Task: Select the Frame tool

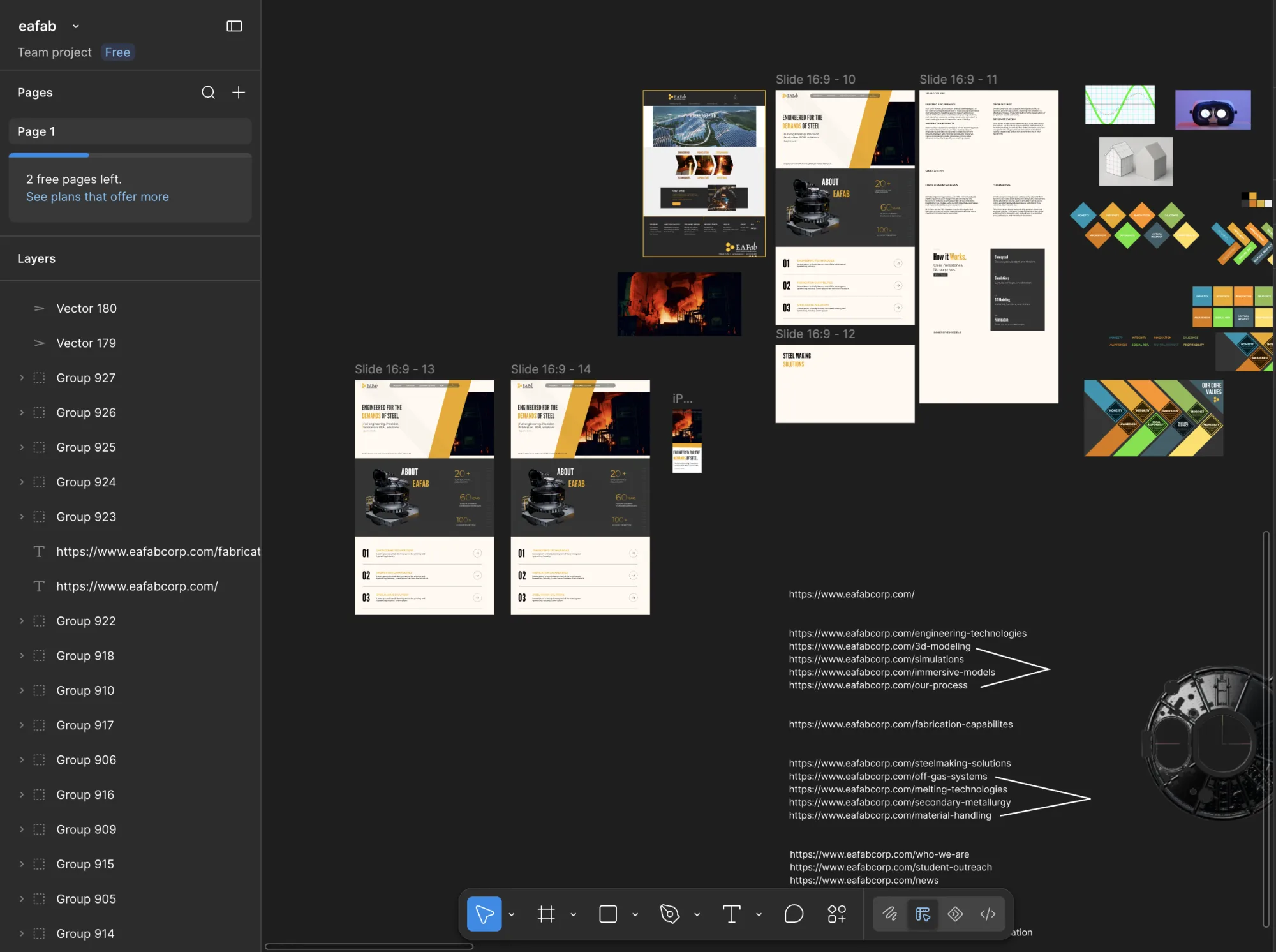Action: click(x=546, y=914)
